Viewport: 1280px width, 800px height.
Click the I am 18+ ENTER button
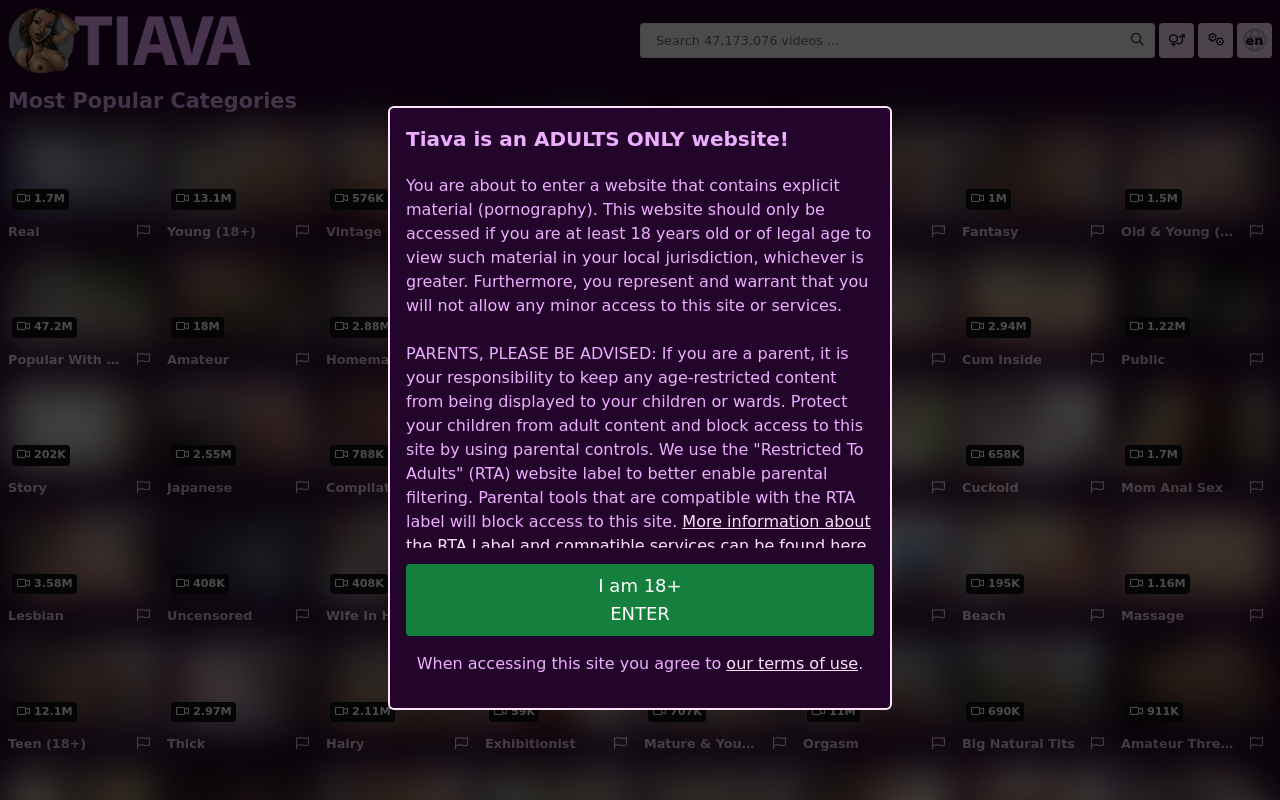(640, 600)
